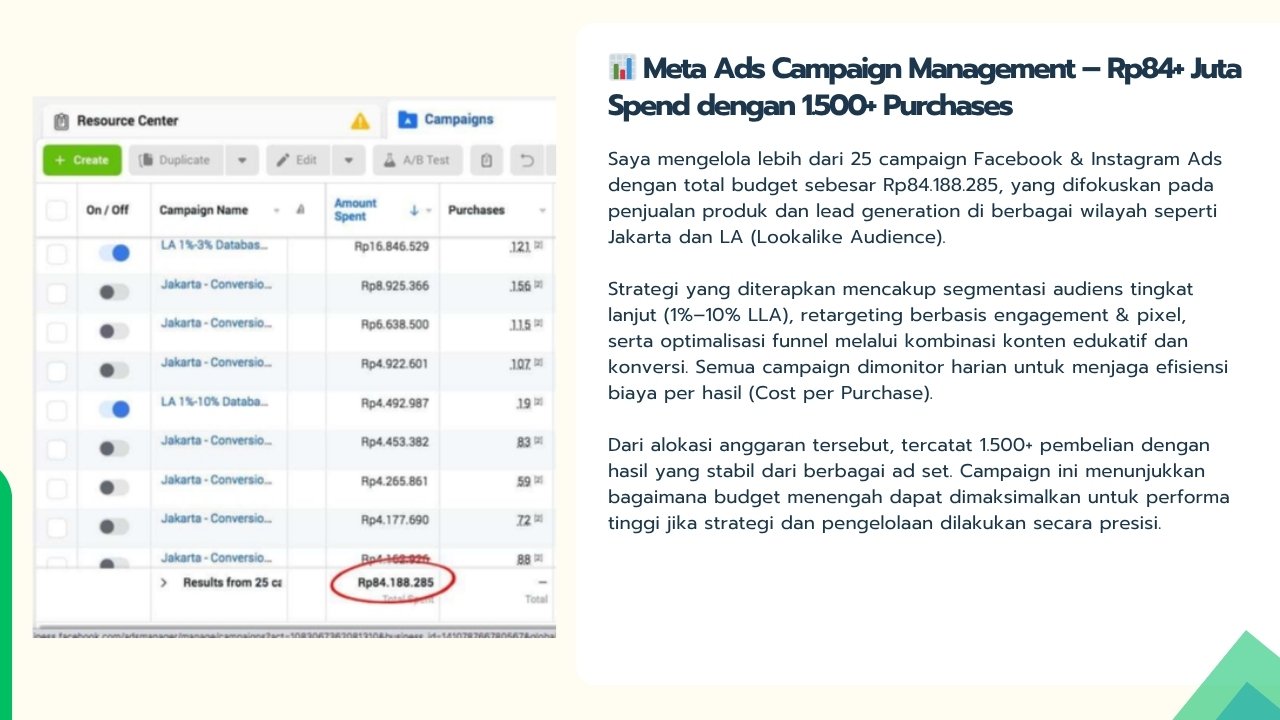Click the Meta Ads Campaign Management heading
Image resolution: width=1280 pixels, height=720 pixels.
coord(924,87)
